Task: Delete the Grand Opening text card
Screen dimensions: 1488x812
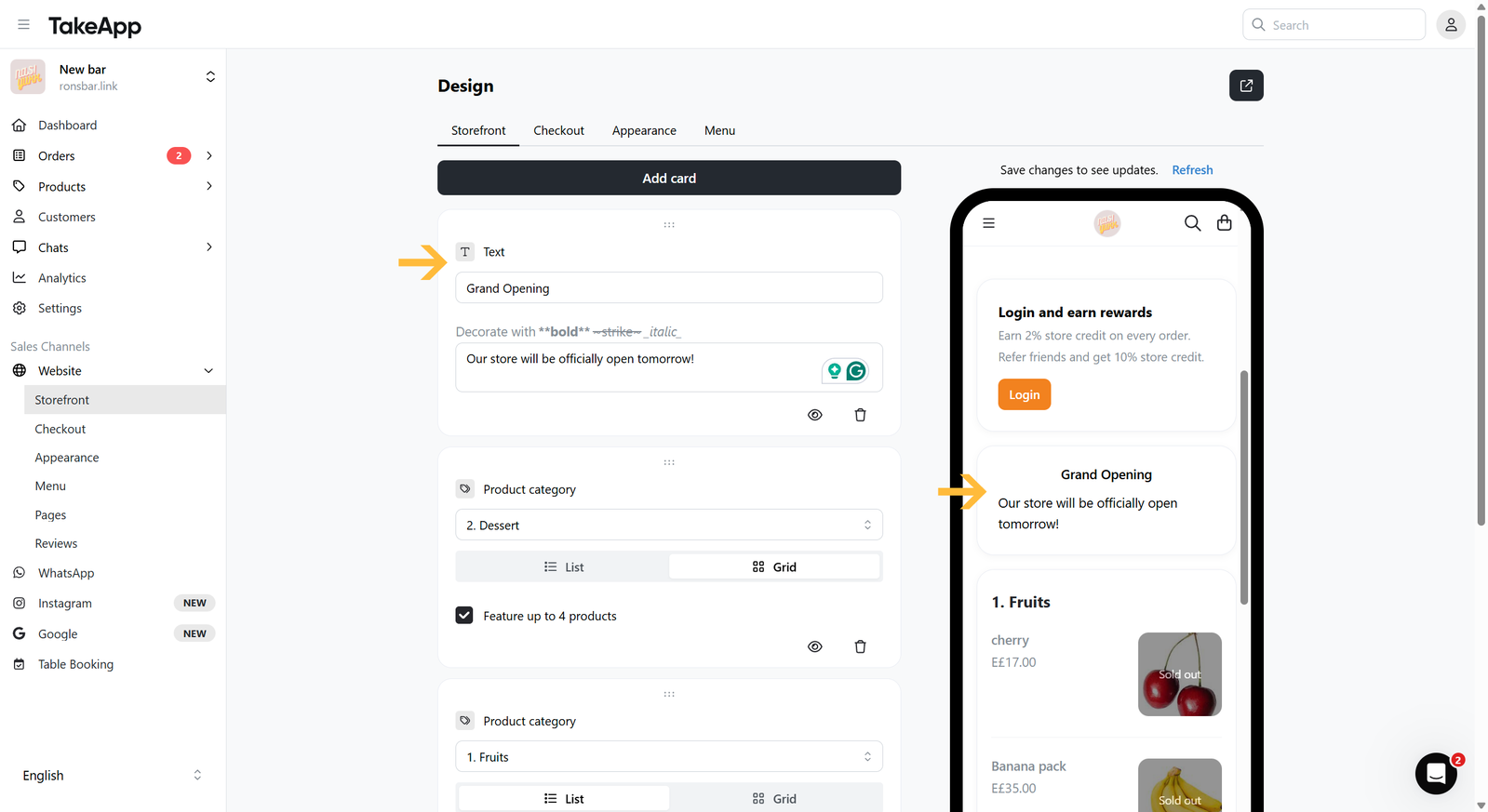Action: point(860,415)
